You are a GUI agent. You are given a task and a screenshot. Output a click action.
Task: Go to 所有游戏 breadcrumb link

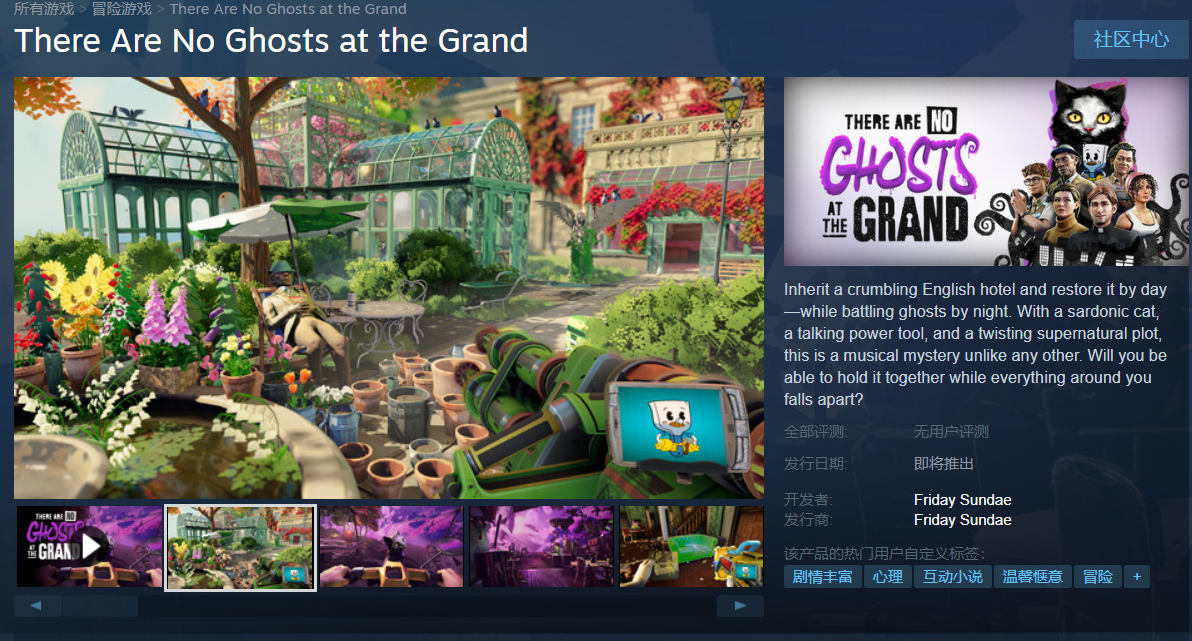(x=44, y=9)
